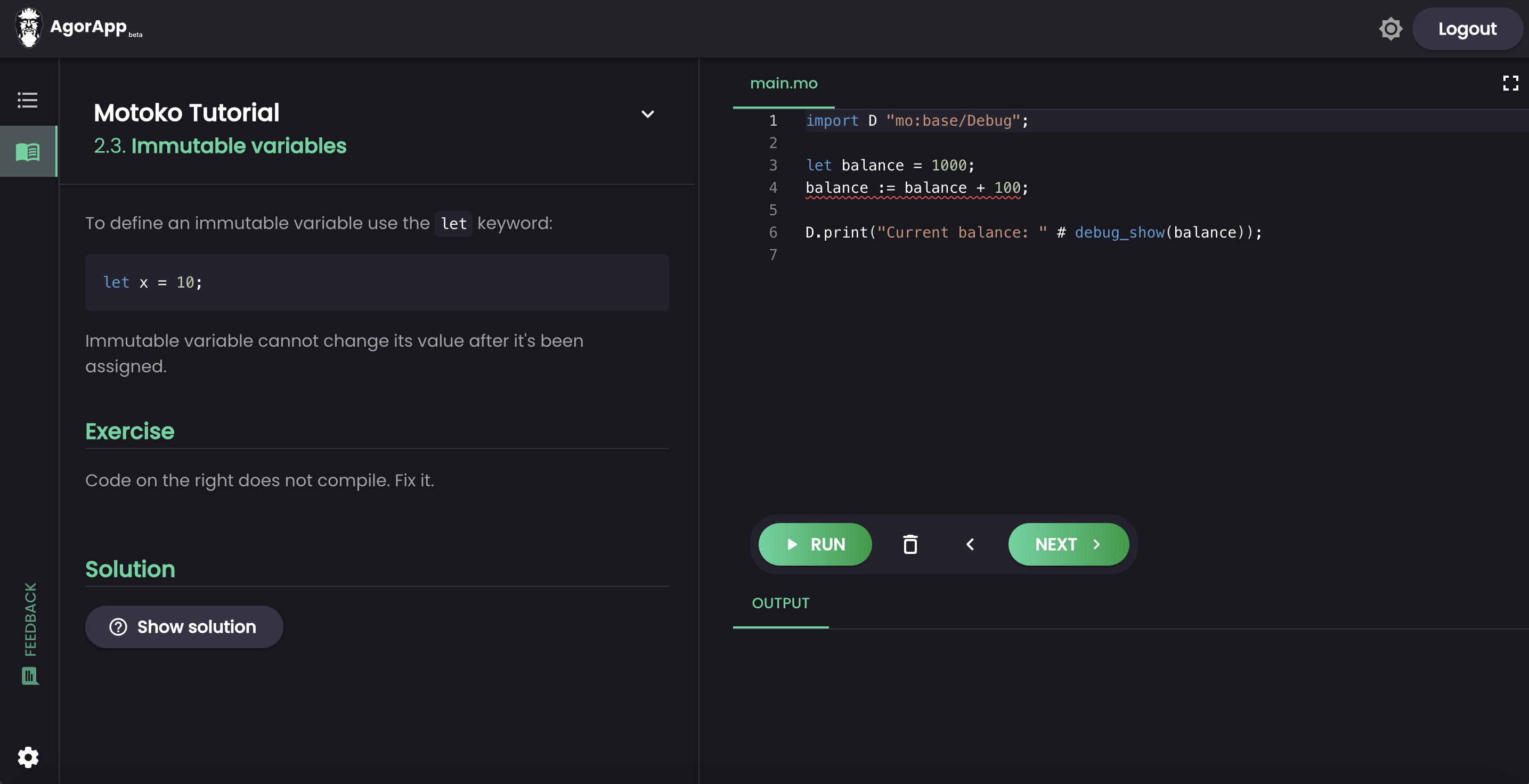The image size is (1529, 784).
Task: Click the inline 'let' keyword chip
Action: 453,224
